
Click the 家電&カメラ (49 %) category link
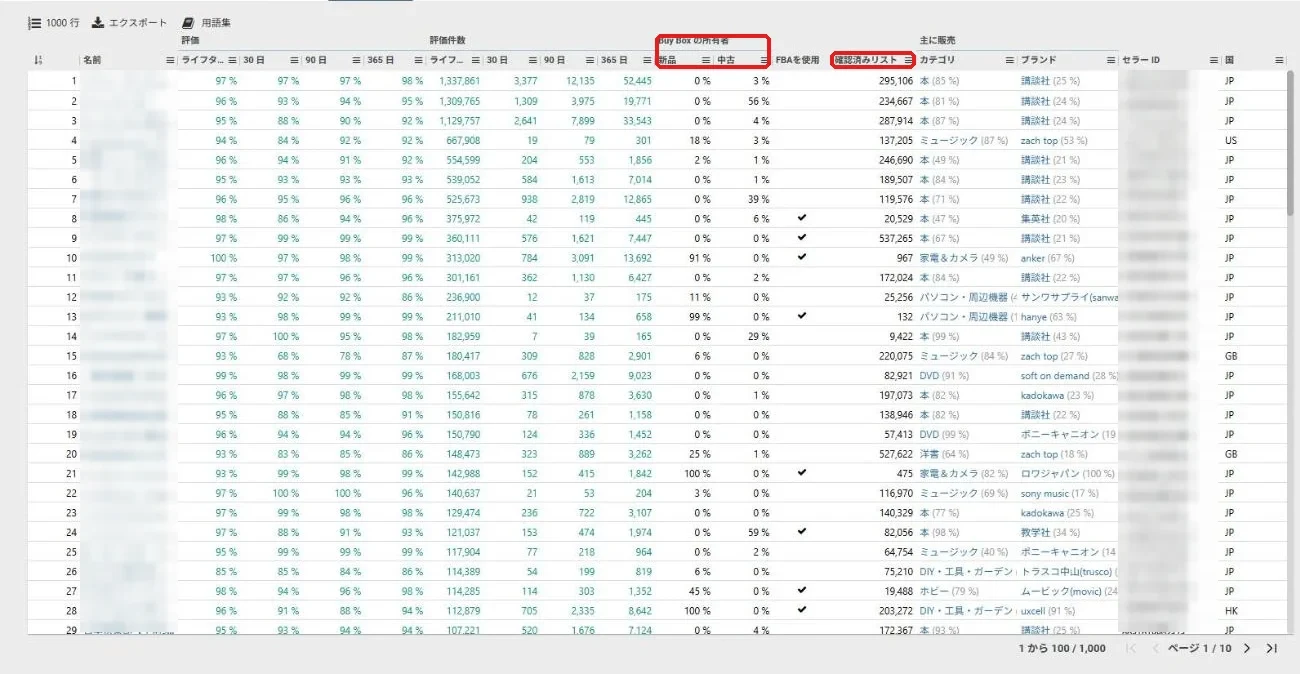pos(964,258)
